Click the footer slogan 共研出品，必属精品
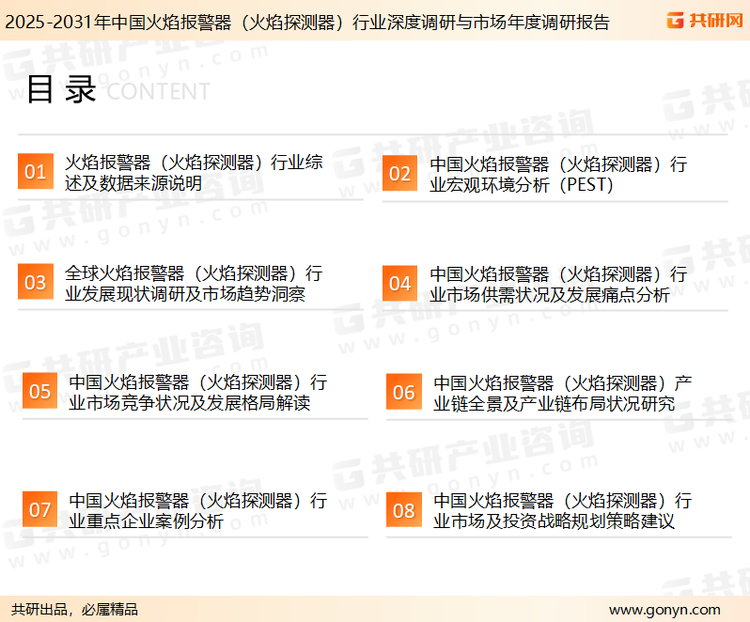 75,609
